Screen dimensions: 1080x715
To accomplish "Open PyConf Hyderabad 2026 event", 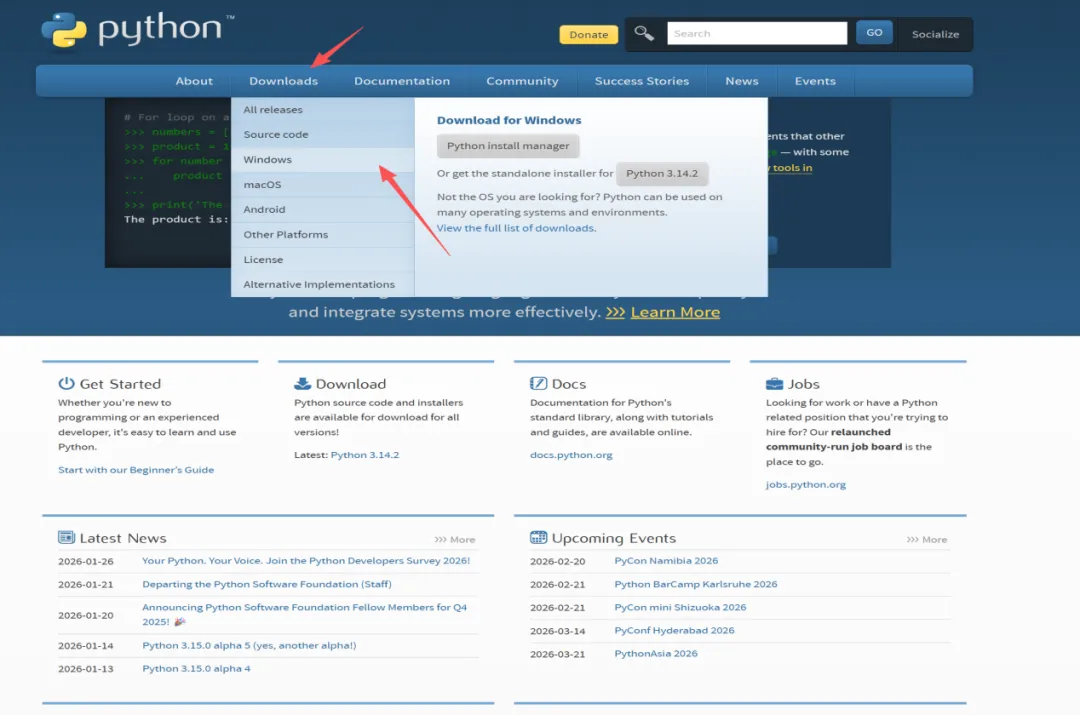I will coord(674,630).
